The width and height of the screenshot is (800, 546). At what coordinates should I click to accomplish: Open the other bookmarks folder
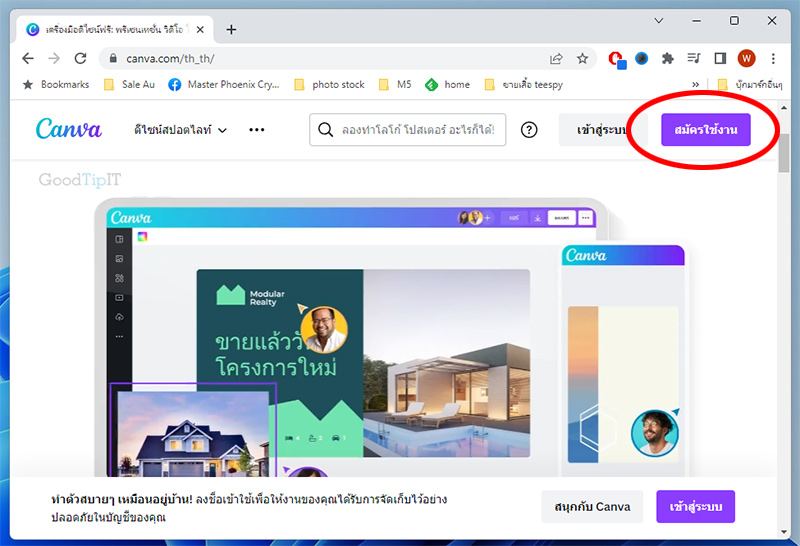click(x=749, y=85)
